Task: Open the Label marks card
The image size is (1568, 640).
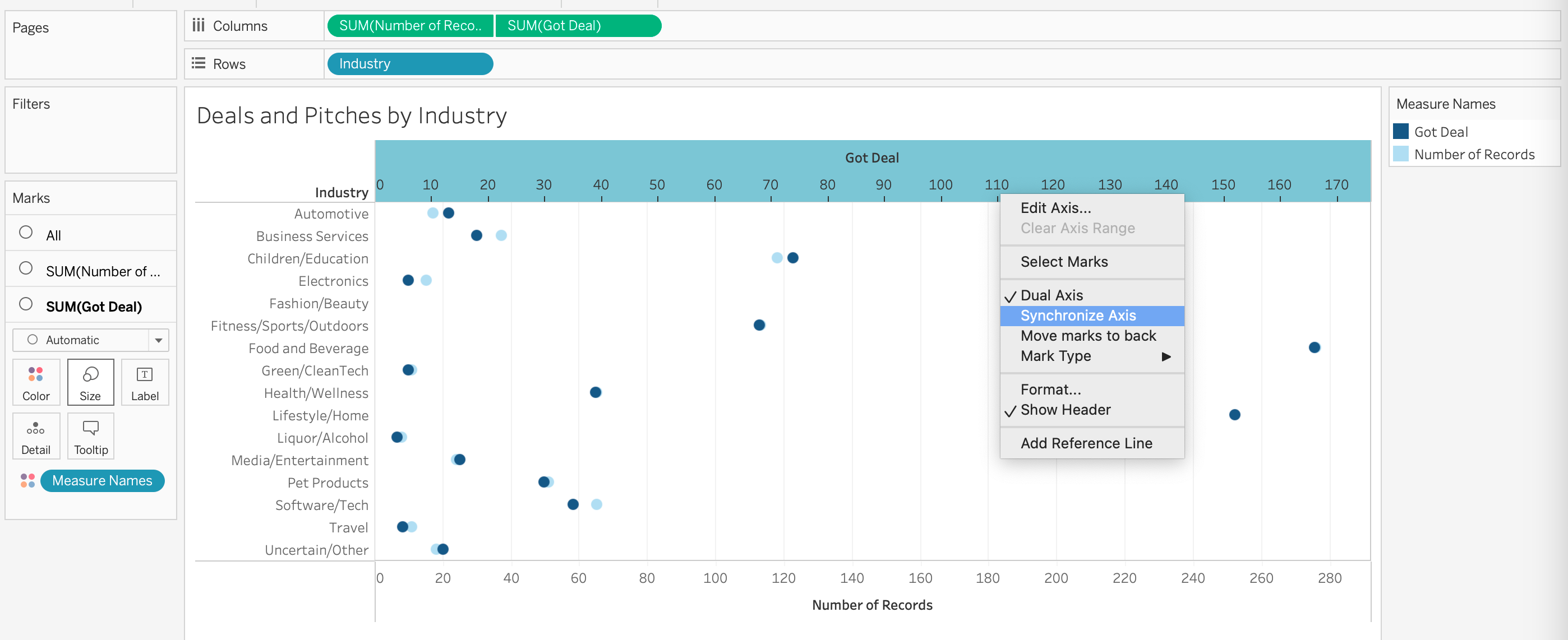Action: click(x=144, y=382)
